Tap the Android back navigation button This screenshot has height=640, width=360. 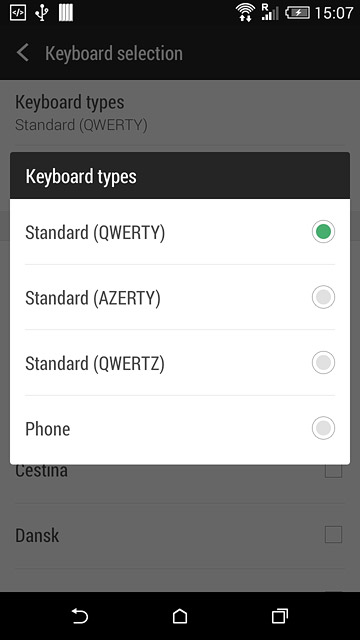pos(80,616)
